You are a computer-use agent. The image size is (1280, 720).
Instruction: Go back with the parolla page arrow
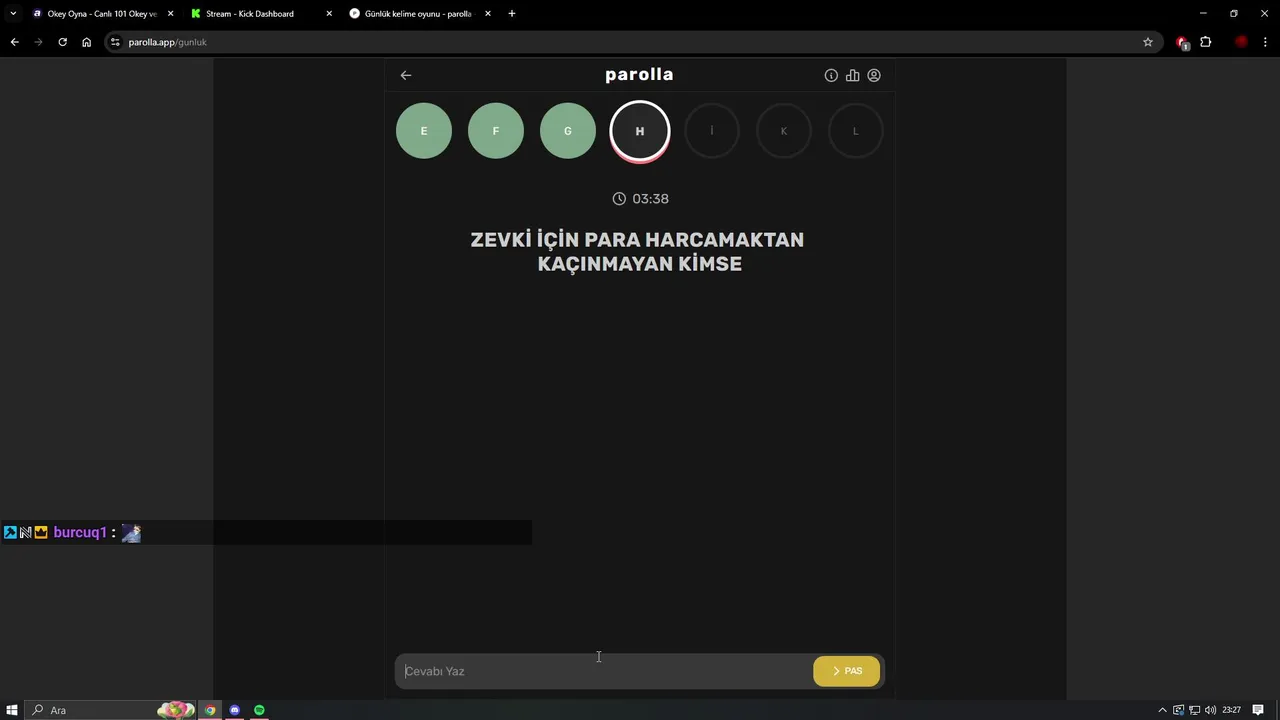[x=406, y=75]
